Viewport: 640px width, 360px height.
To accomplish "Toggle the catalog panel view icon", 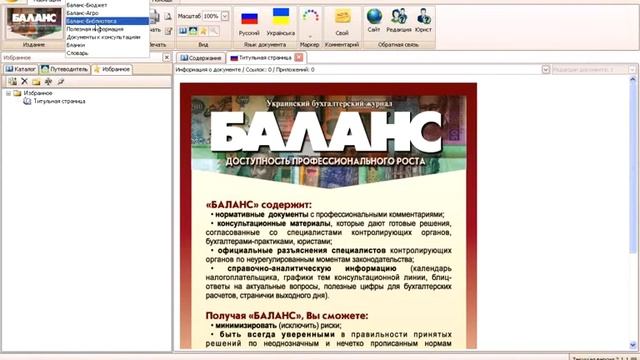I will click(x=182, y=31).
